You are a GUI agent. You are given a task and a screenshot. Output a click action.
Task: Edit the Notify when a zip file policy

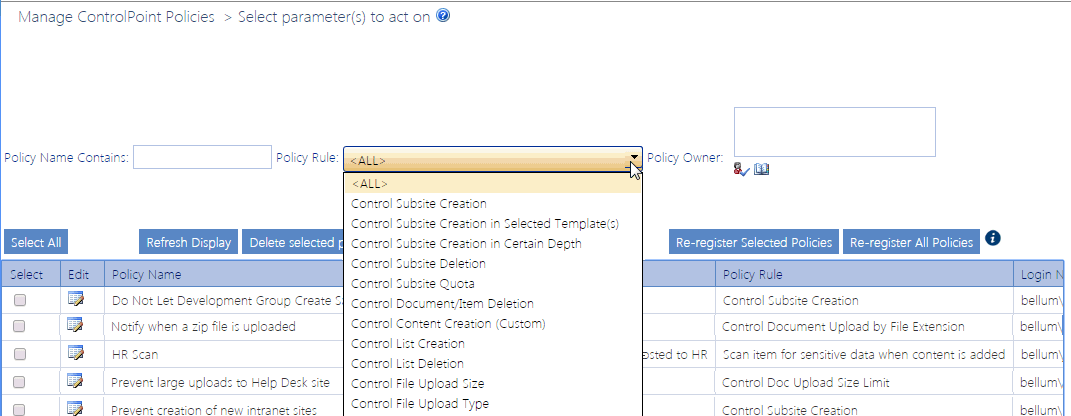pos(76,325)
